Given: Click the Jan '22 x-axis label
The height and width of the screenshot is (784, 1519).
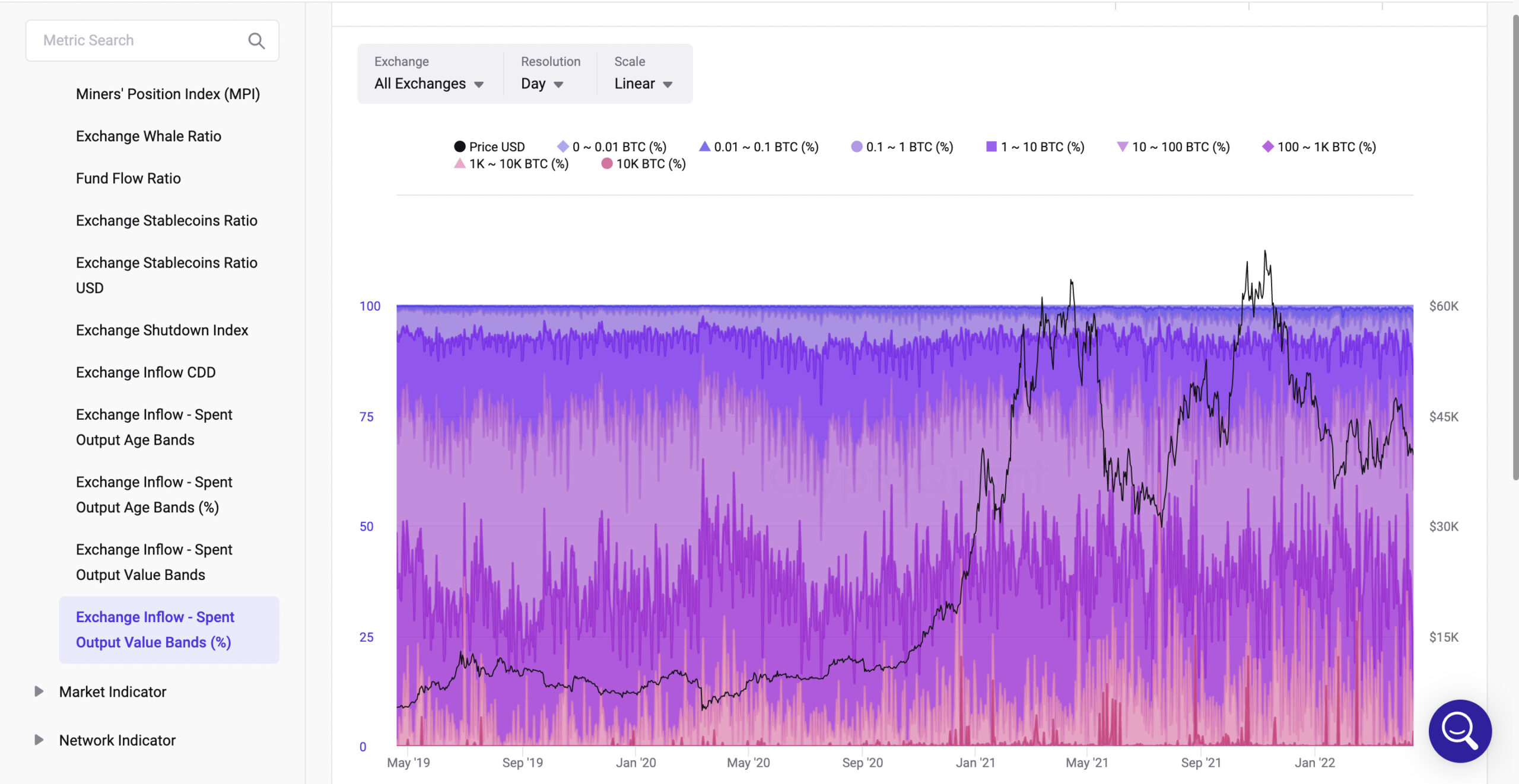Looking at the screenshot, I should [x=1314, y=763].
